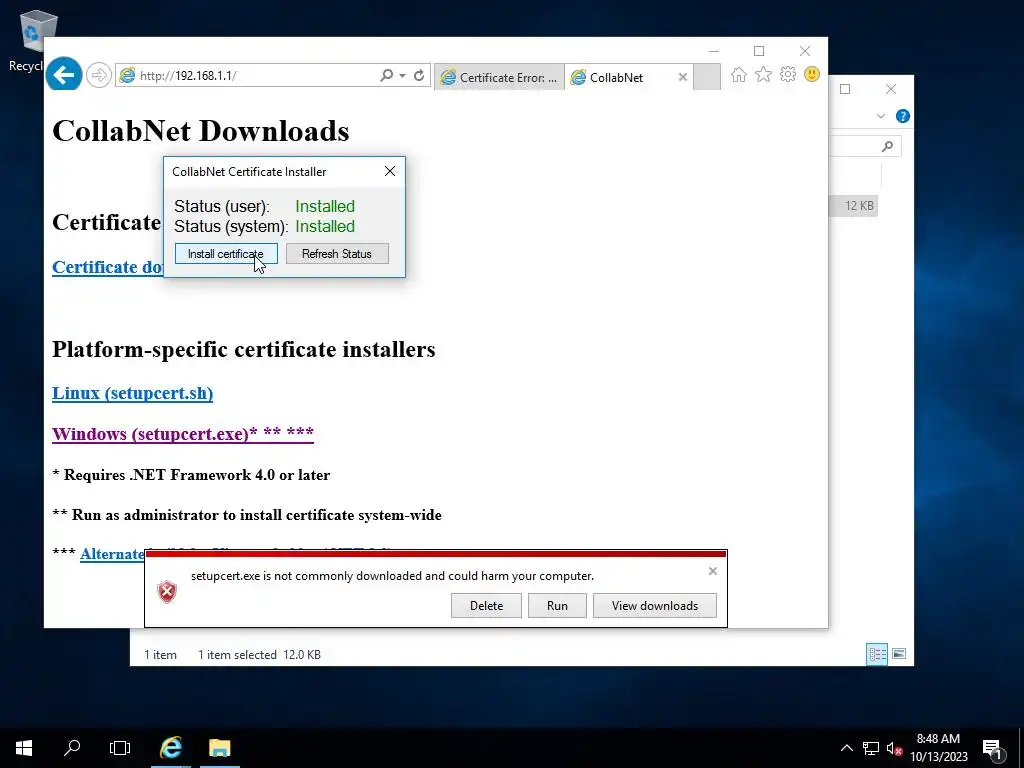
Task: Open Task View on taskbar
Action: [x=120, y=748]
